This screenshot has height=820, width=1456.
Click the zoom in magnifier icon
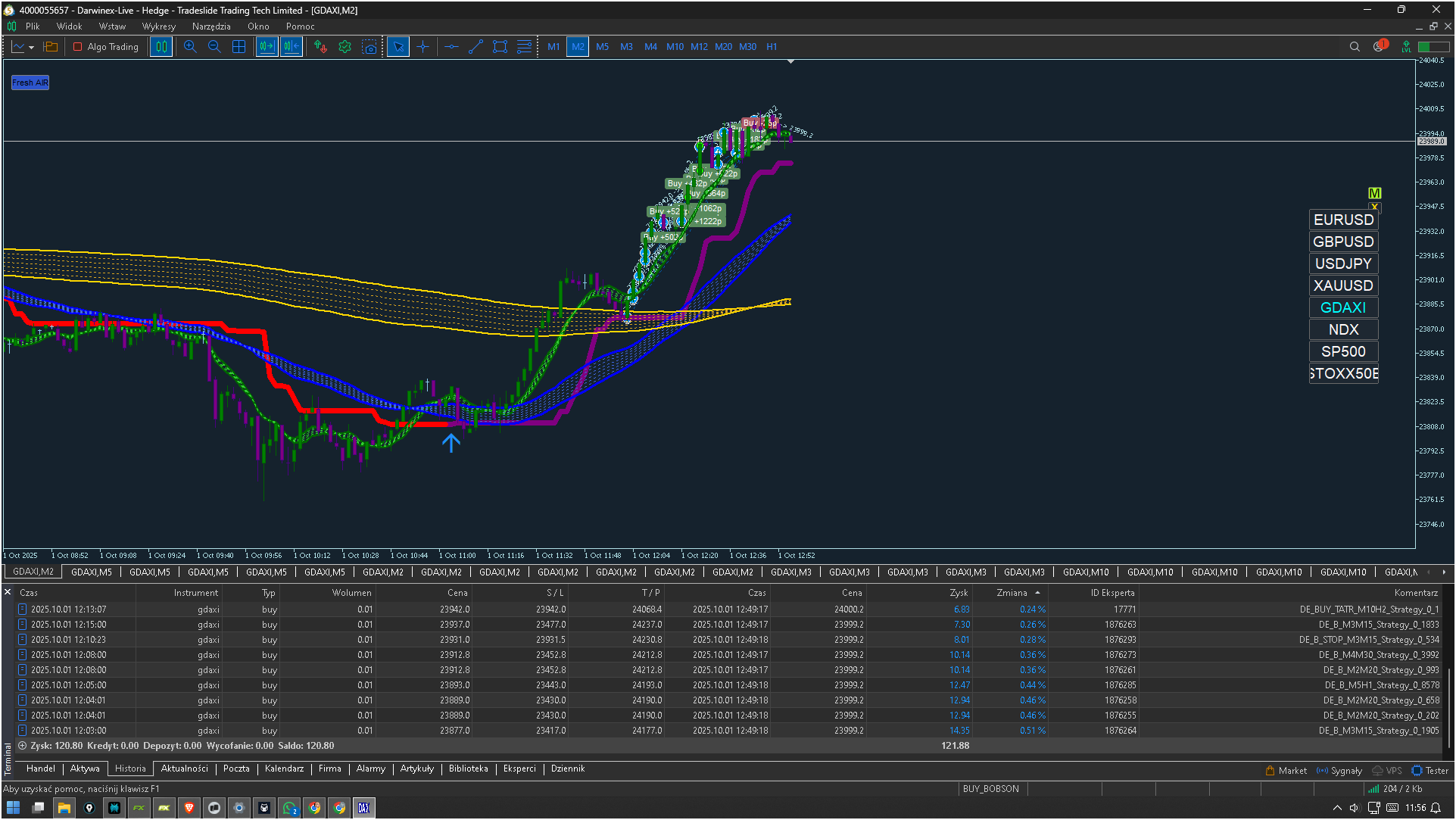190,47
